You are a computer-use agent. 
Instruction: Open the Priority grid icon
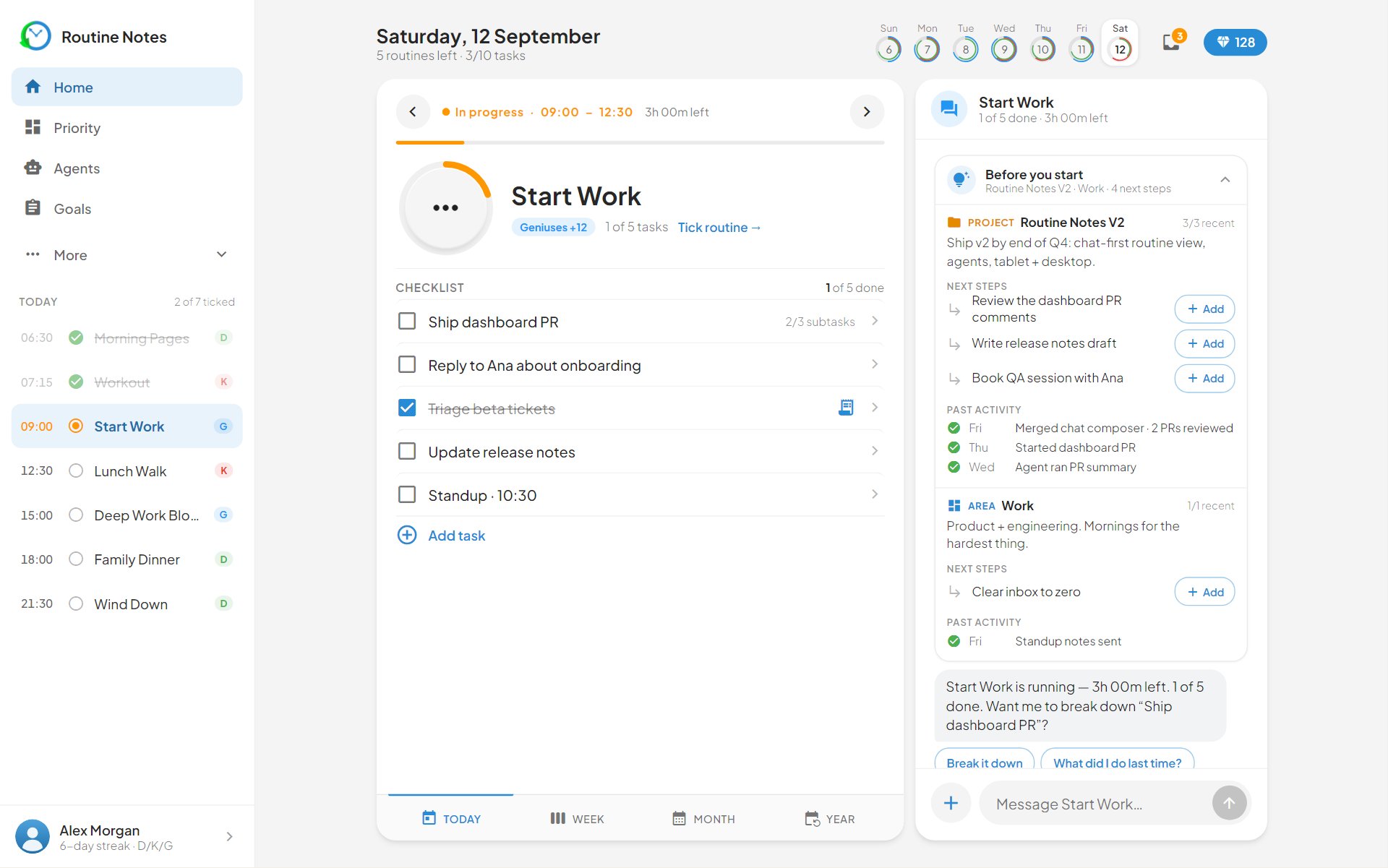coord(33,127)
